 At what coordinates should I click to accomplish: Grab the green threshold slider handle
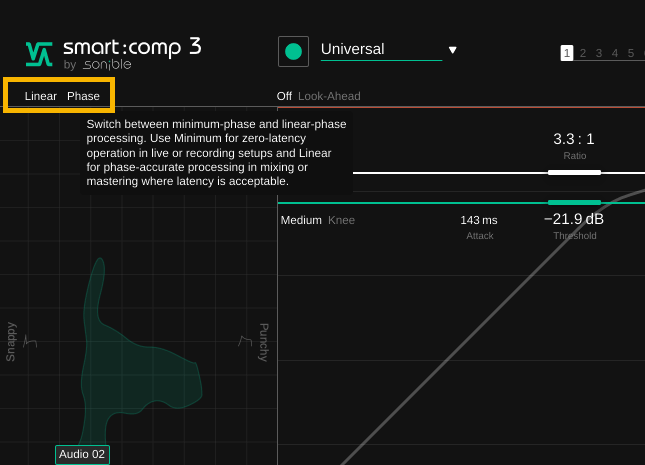tap(574, 202)
